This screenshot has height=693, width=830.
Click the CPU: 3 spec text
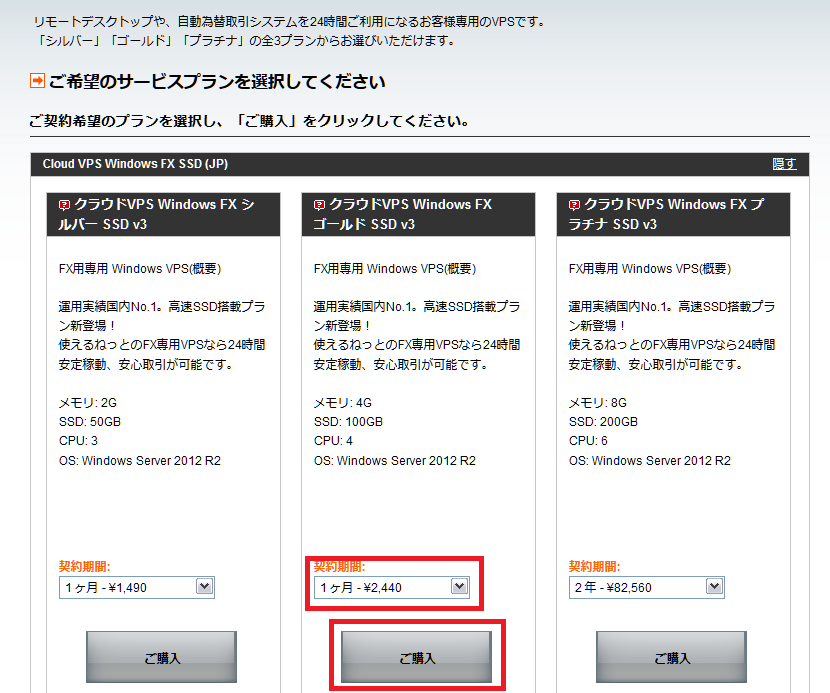[78, 441]
